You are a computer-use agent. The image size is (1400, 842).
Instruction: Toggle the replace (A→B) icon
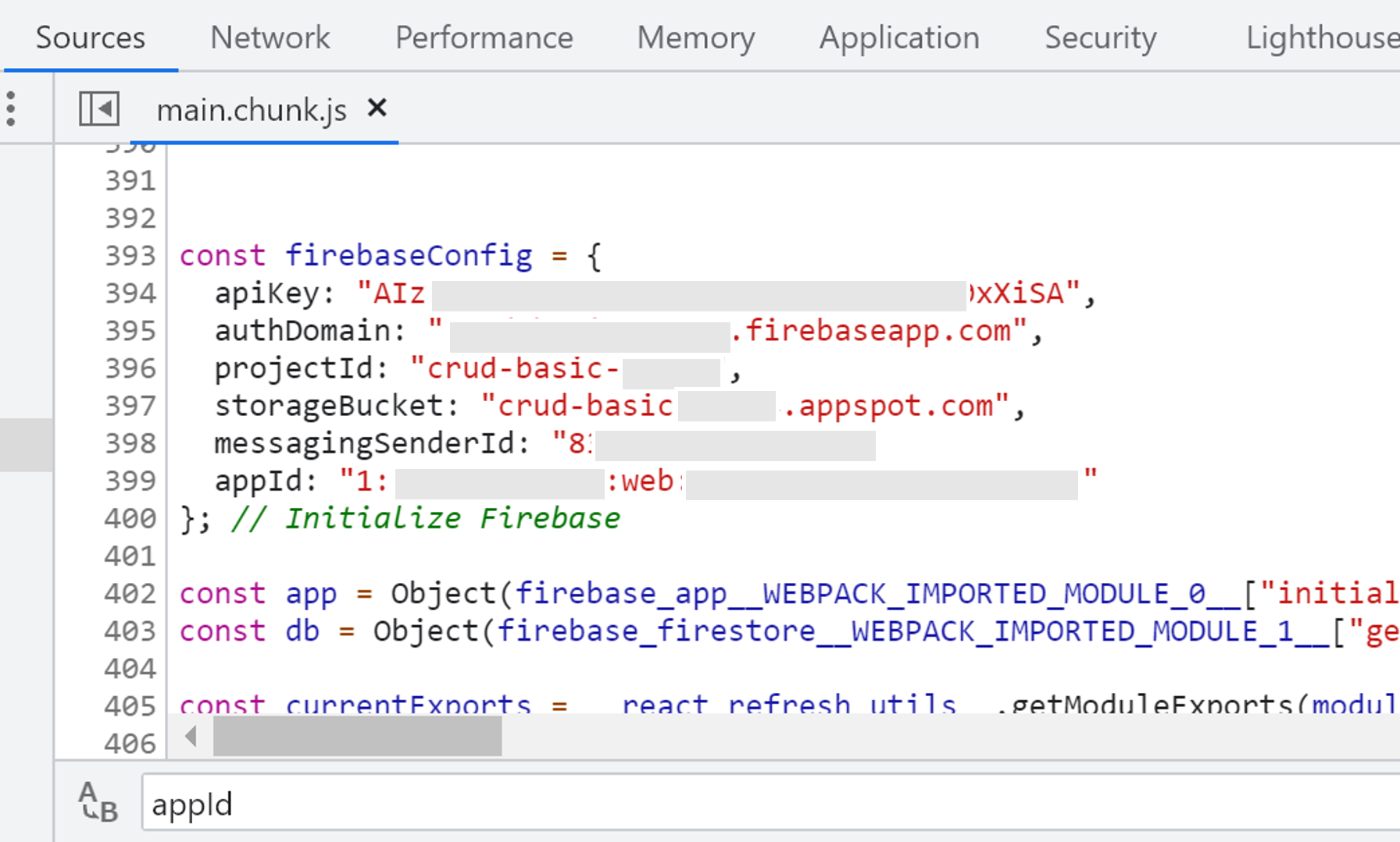pos(98,803)
